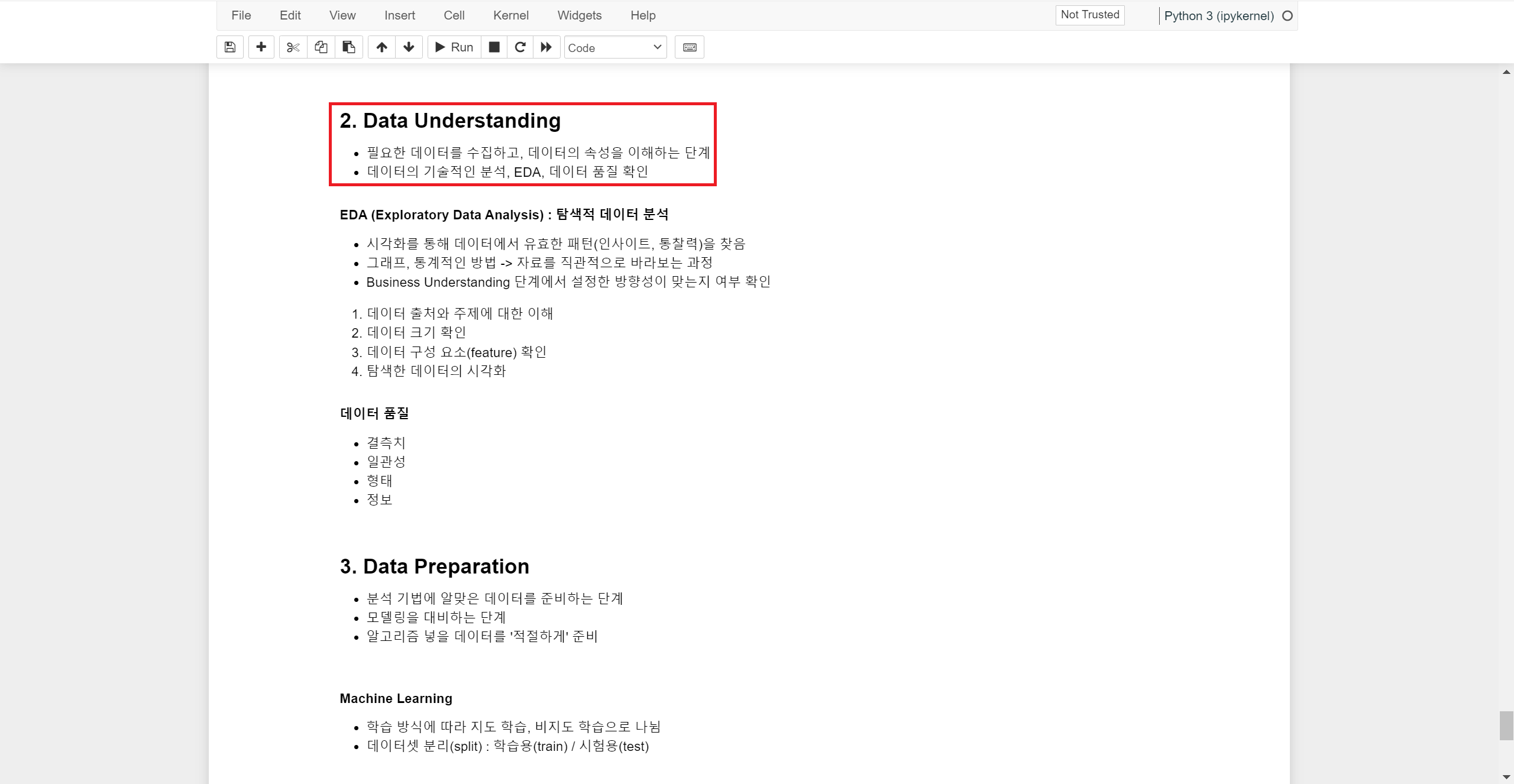Select the Data Understanding markdown cell
The image size is (1514, 784).
click(522, 144)
